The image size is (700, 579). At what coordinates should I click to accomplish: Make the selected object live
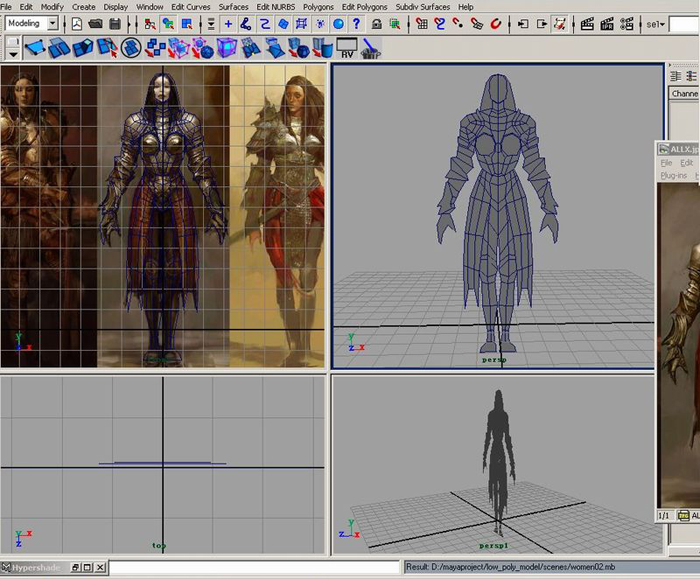pyautogui.click(x=496, y=24)
